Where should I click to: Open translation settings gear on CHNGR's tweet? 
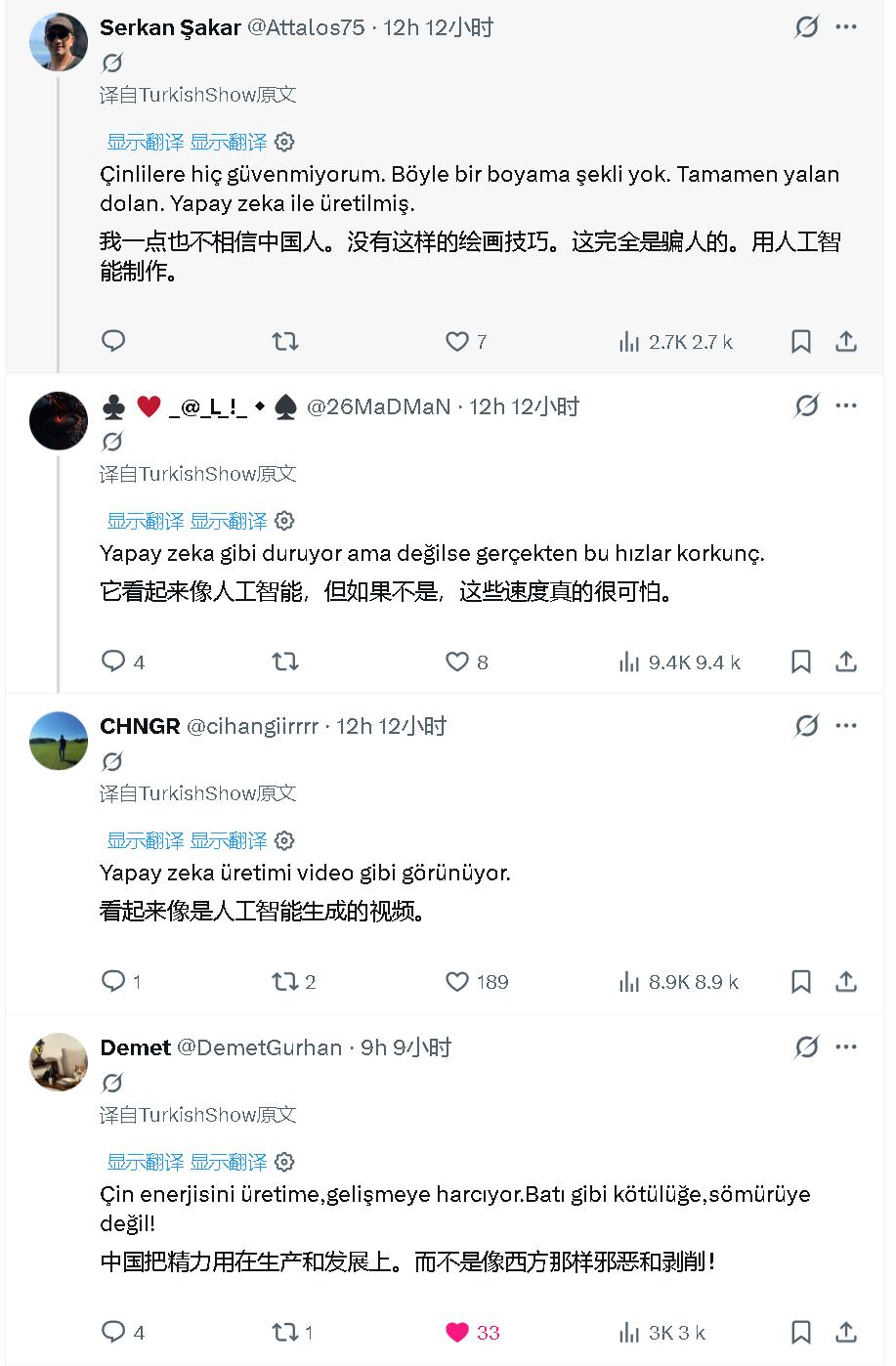click(284, 840)
